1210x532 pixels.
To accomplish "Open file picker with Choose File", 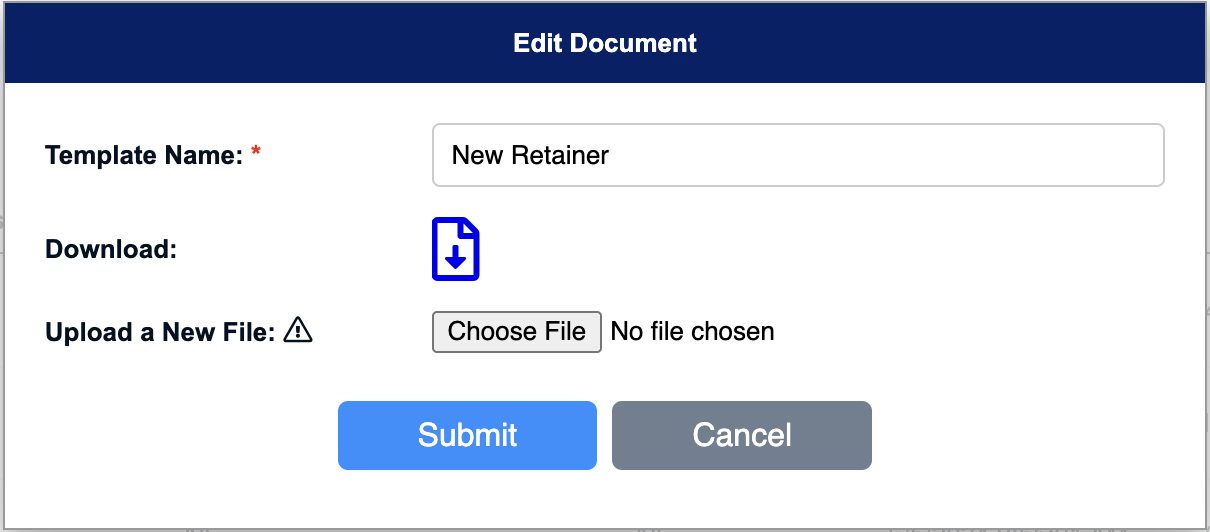I will [516, 332].
